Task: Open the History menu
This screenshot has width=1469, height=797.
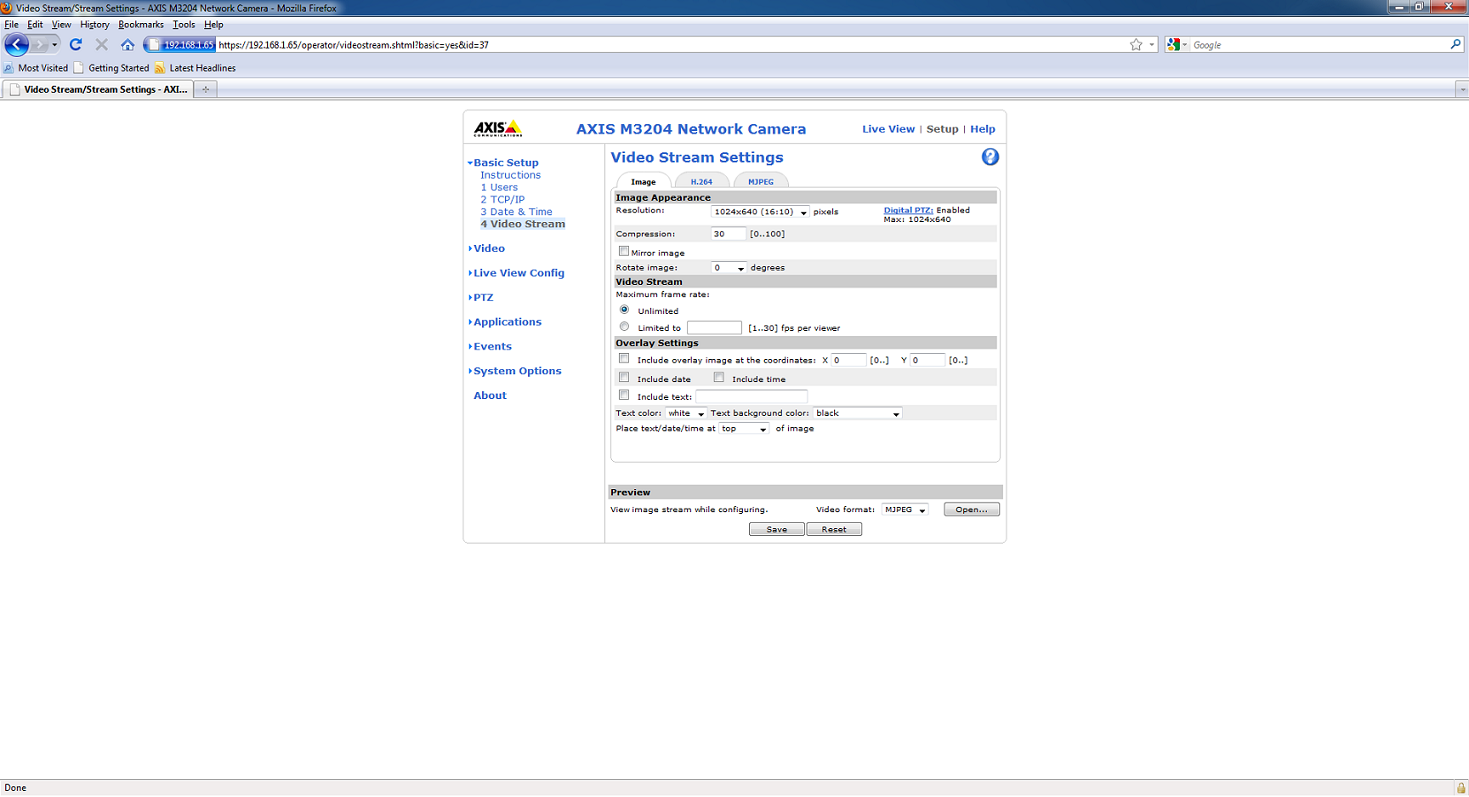Action: click(x=95, y=24)
